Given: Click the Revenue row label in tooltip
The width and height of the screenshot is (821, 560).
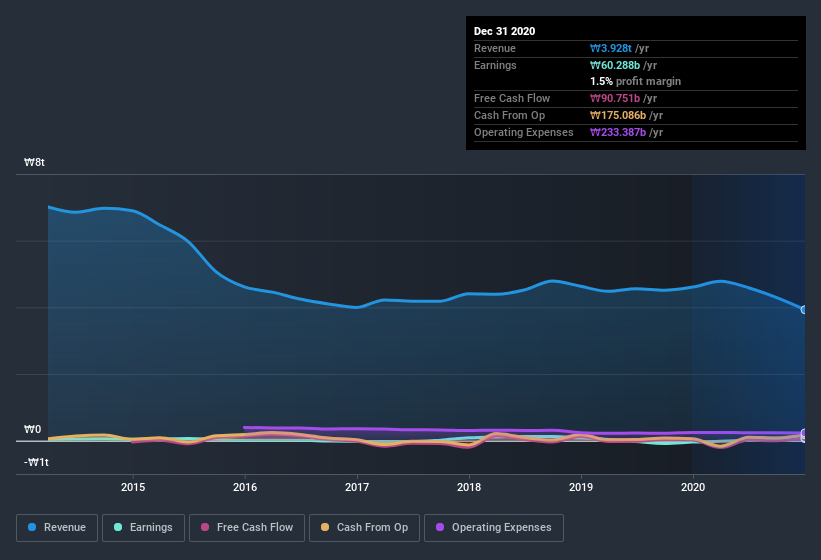Looking at the screenshot, I should coord(495,48).
